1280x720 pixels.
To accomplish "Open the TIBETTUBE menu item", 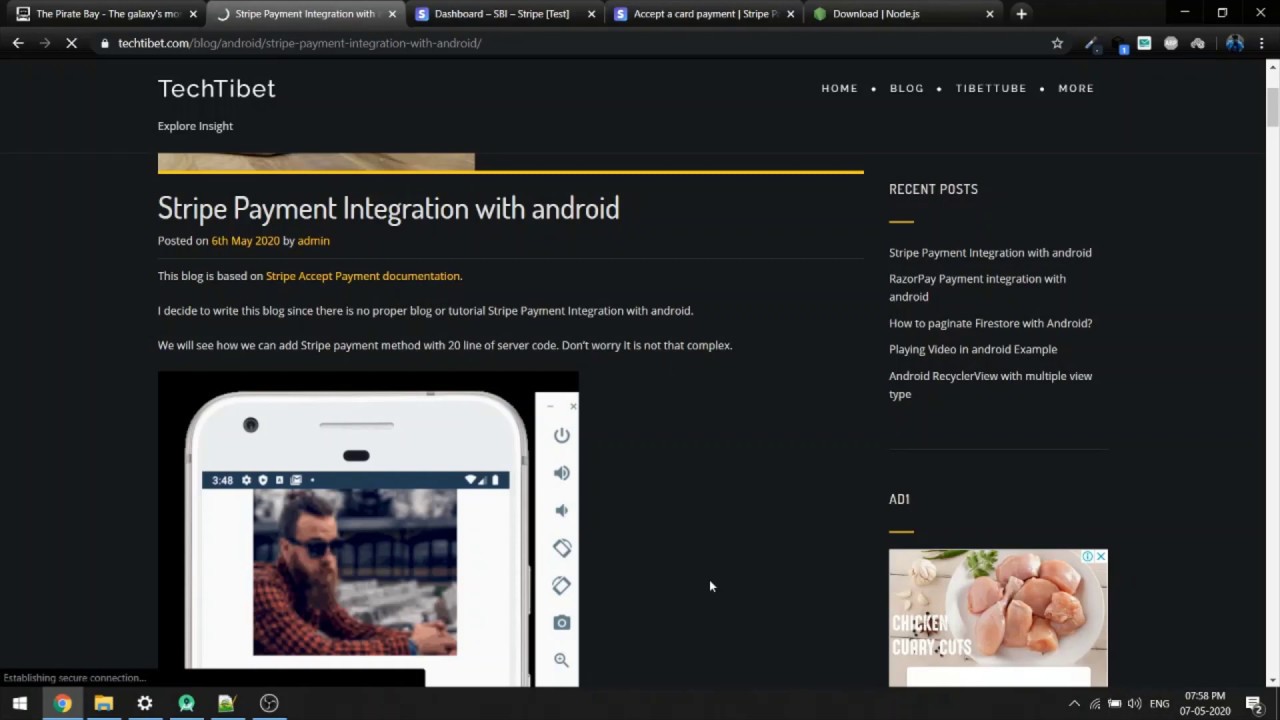I will pos(991,88).
